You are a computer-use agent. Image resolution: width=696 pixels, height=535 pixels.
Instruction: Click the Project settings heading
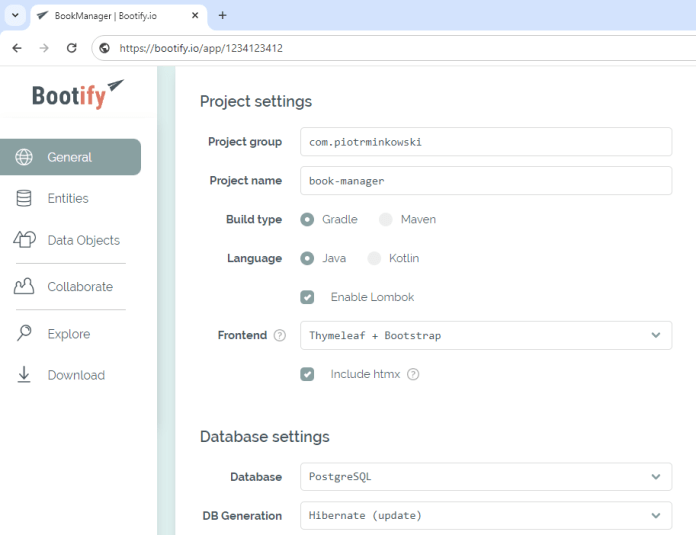click(256, 102)
